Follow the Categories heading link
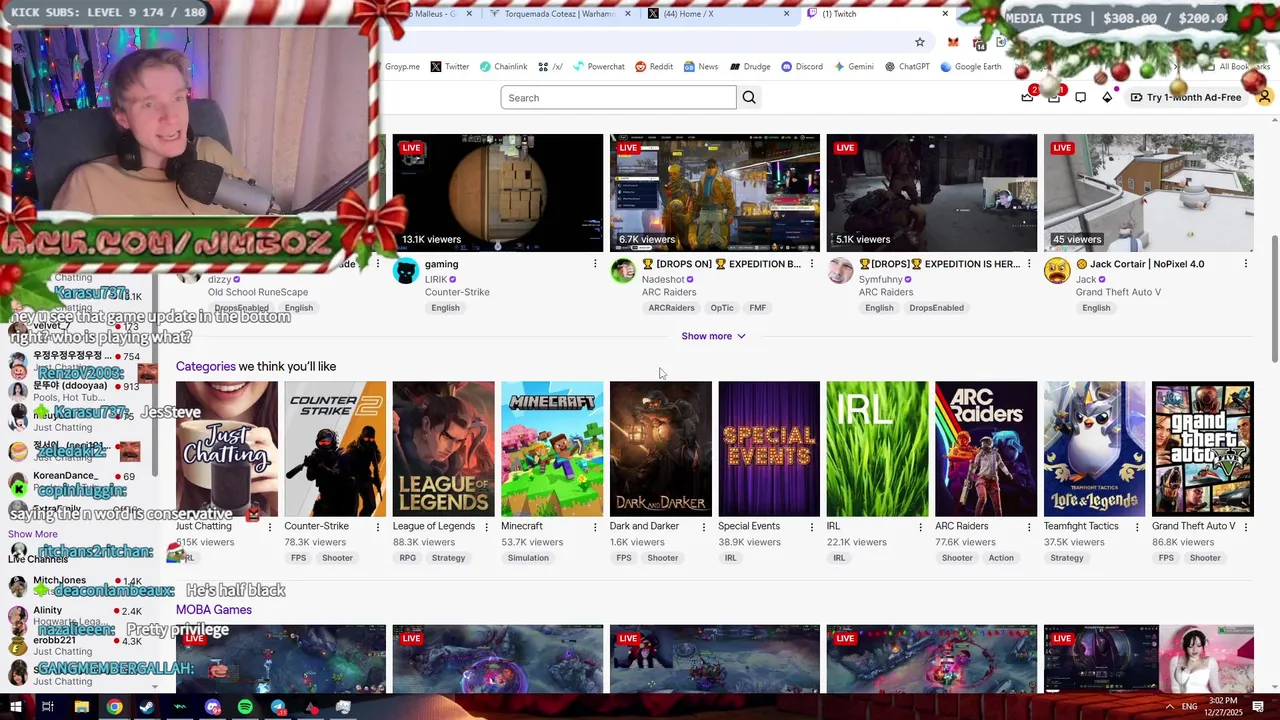1280x720 pixels. [x=206, y=366]
